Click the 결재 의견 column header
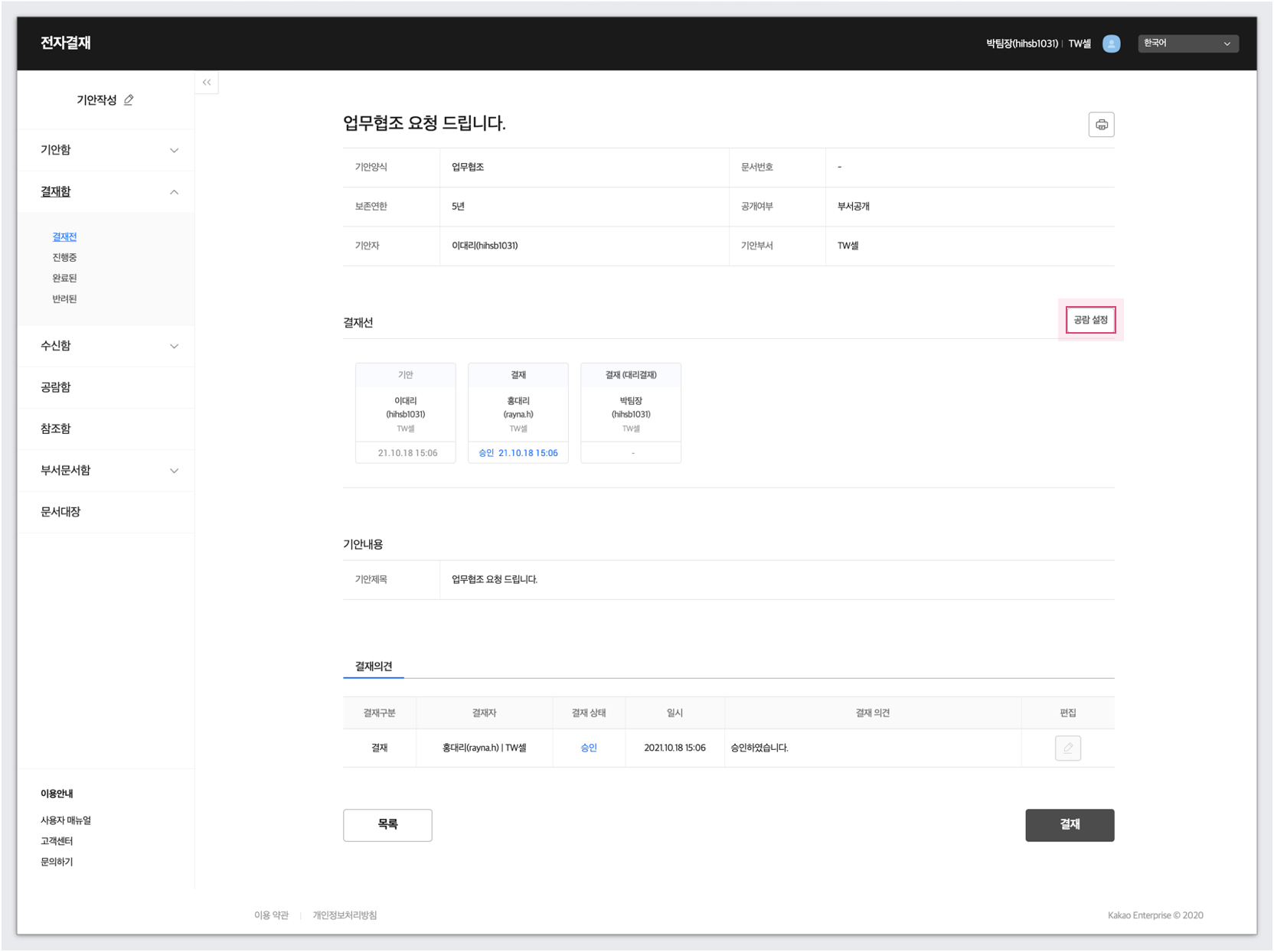 [x=872, y=713]
